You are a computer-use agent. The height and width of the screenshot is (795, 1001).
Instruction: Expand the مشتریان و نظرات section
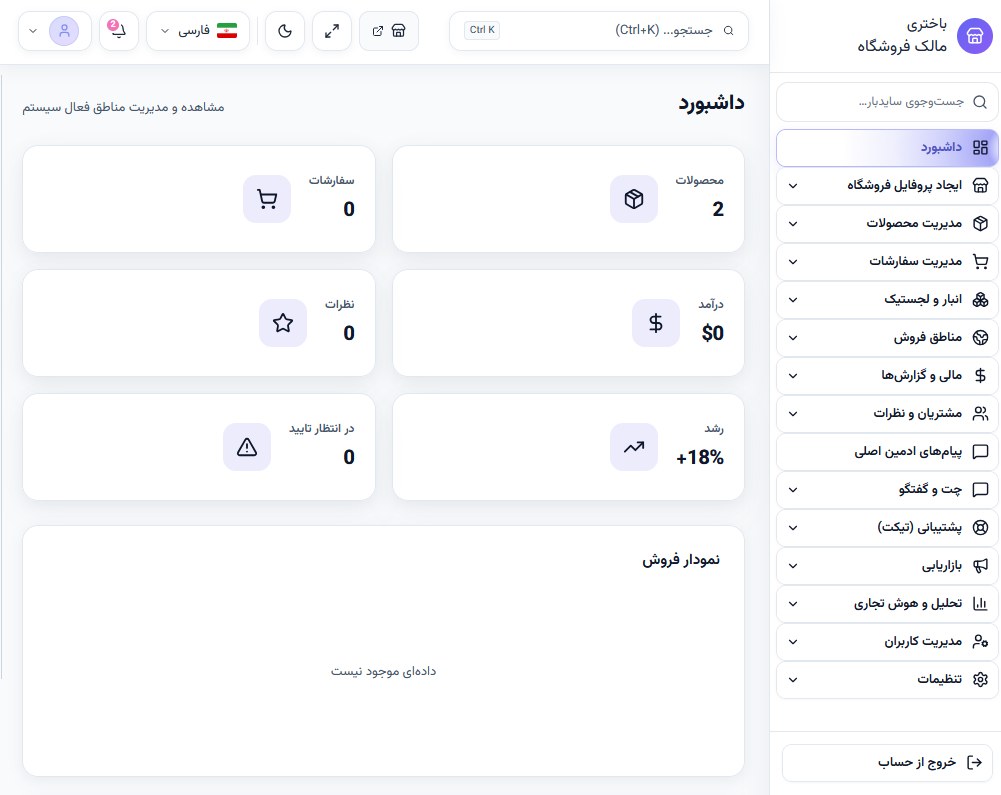coord(887,414)
